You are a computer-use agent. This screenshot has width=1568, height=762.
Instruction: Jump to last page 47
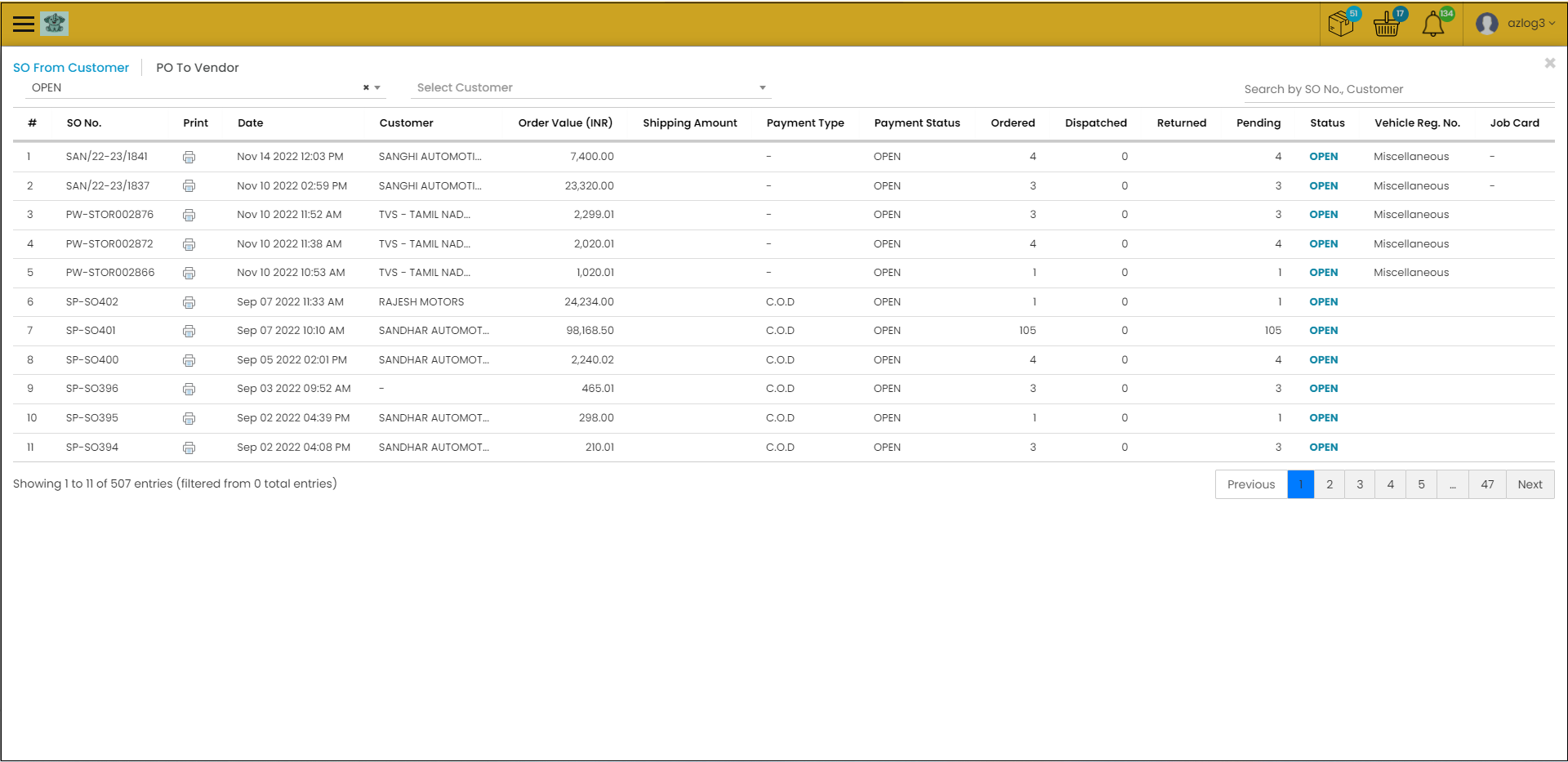tap(1487, 484)
